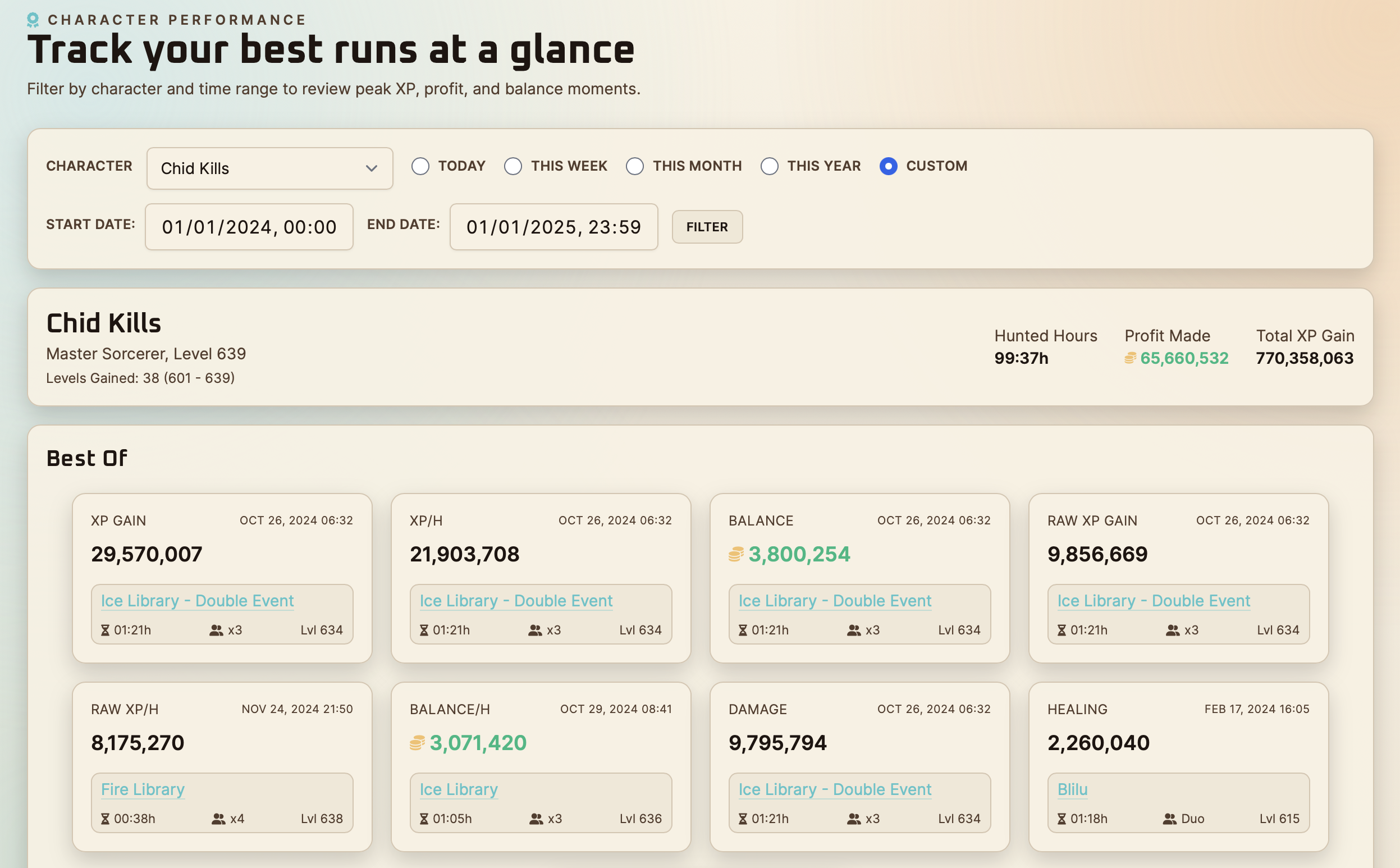Screen dimensions: 1400x868
Task: Click the Character Performance badge icon
Action: [33, 19]
